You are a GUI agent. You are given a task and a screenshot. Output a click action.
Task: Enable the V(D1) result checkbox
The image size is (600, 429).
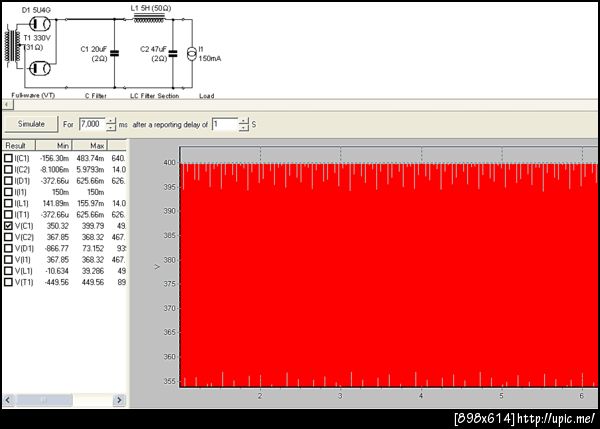coord(8,248)
